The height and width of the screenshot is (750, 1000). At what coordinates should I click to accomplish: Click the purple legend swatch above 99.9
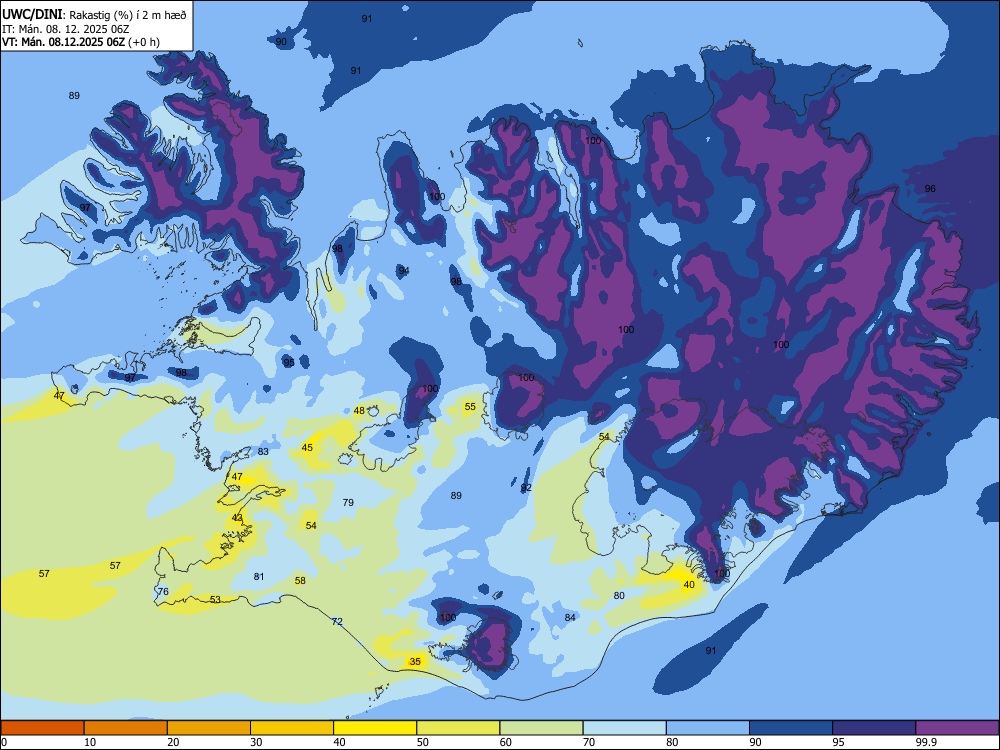957,728
